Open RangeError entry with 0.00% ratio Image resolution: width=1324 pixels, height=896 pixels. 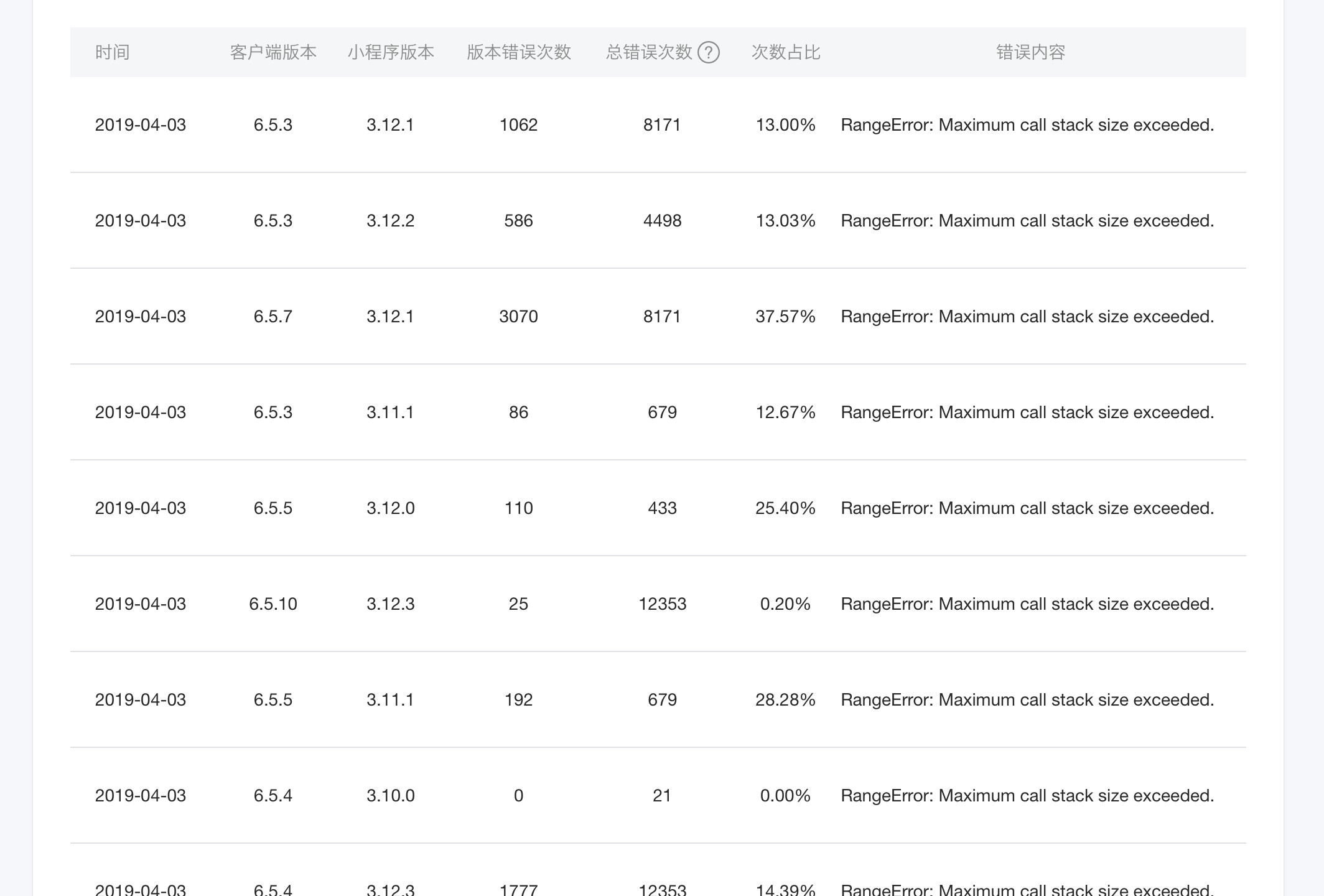tap(1027, 796)
